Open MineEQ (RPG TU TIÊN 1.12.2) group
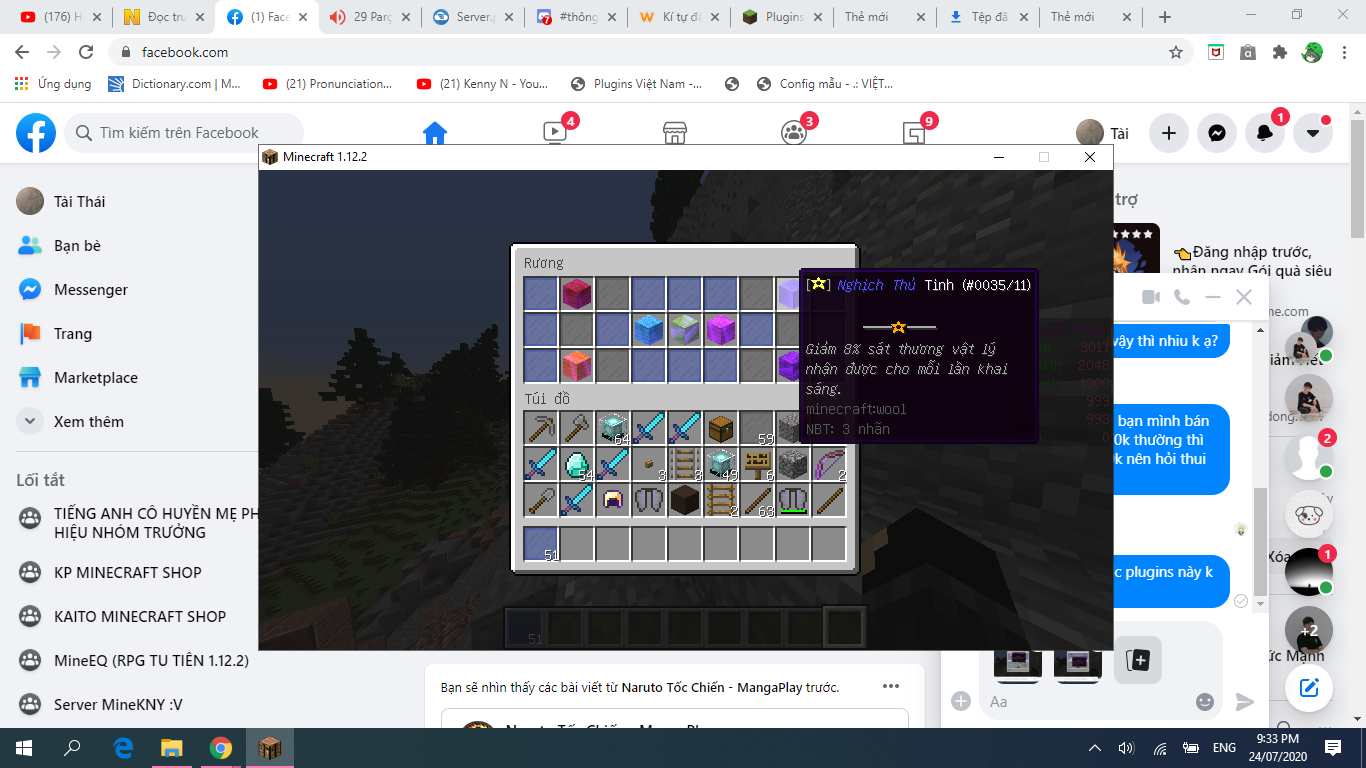This screenshot has width=1366, height=768. point(151,660)
